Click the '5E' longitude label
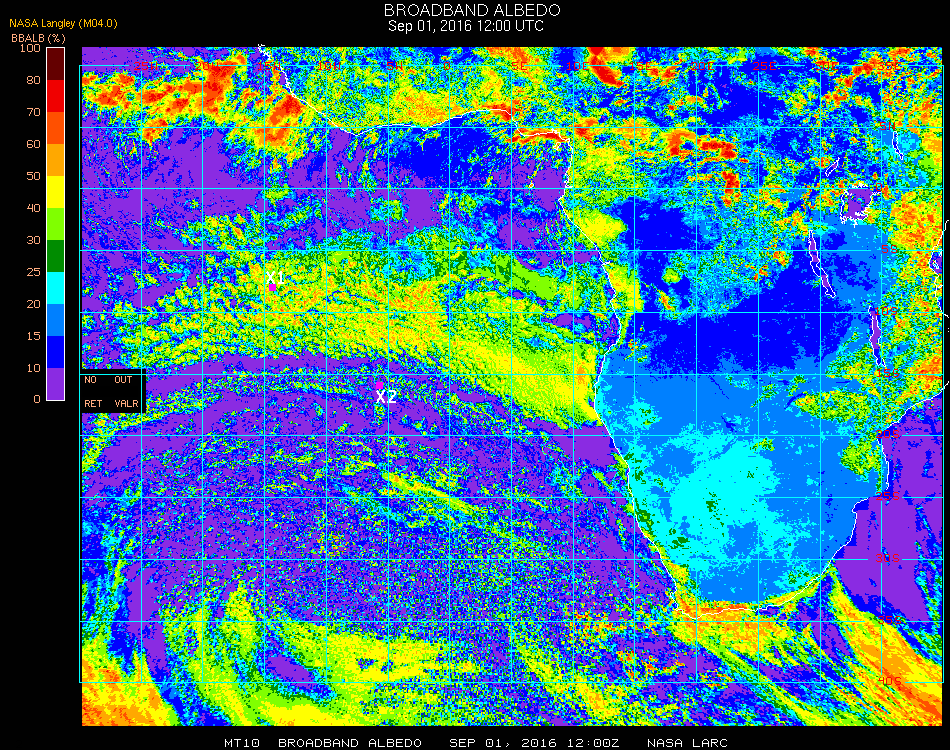Screen dimensions: 950x750 (x=519, y=66)
